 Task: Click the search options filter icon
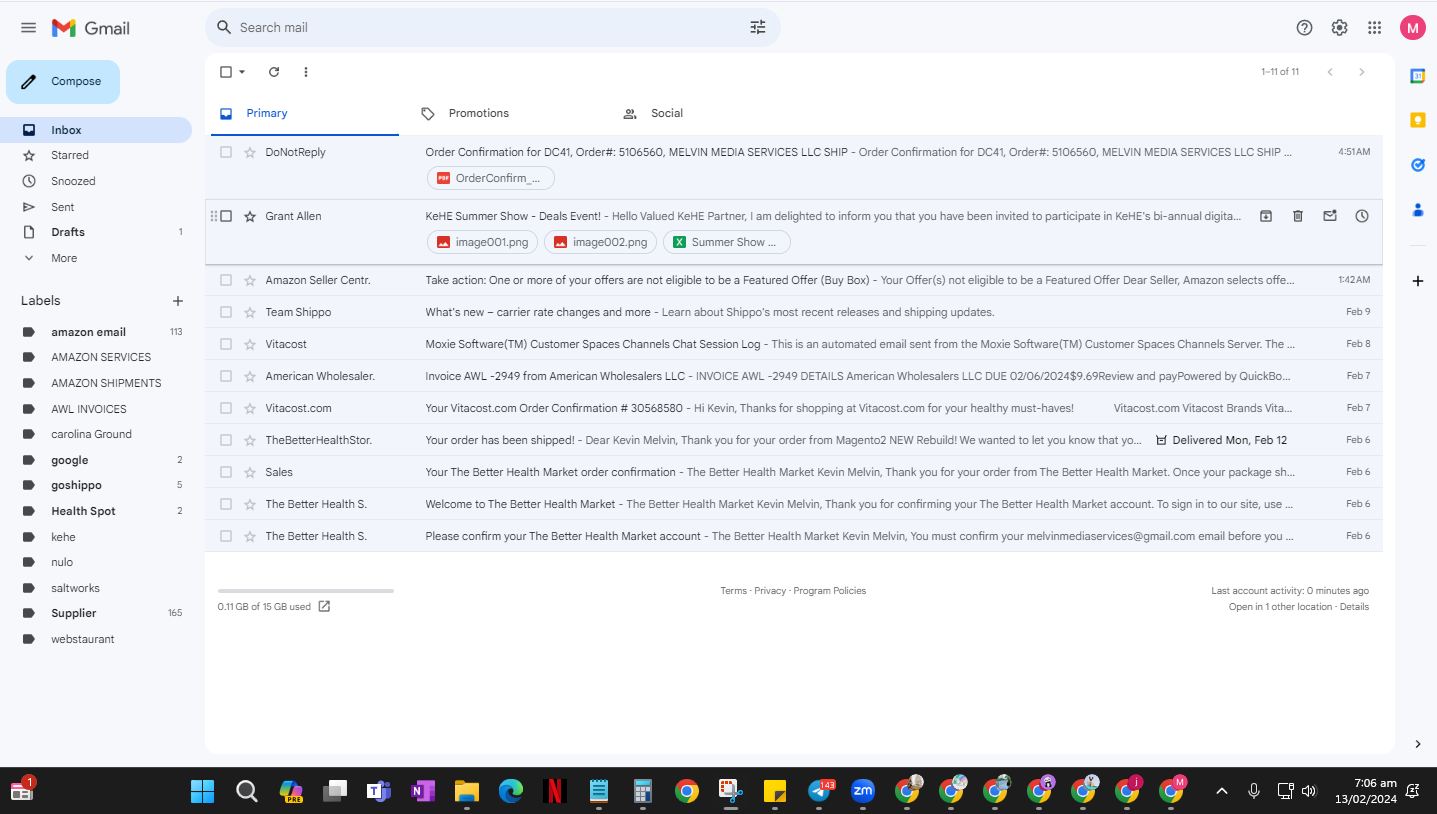click(x=758, y=28)
